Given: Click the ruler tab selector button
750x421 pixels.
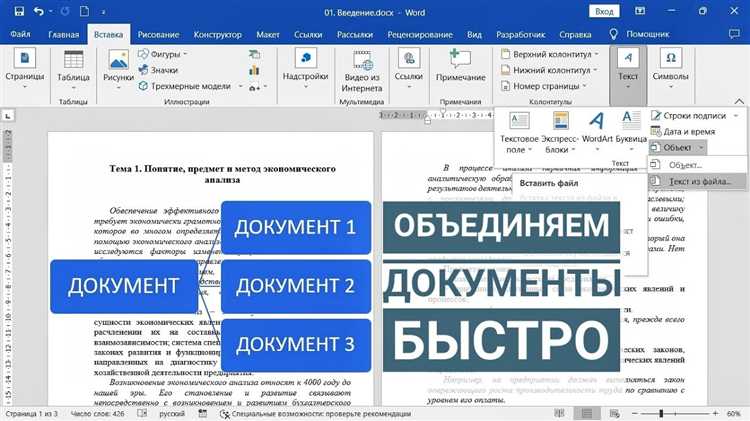Looking at the screenshot, I should click(8, 116).
